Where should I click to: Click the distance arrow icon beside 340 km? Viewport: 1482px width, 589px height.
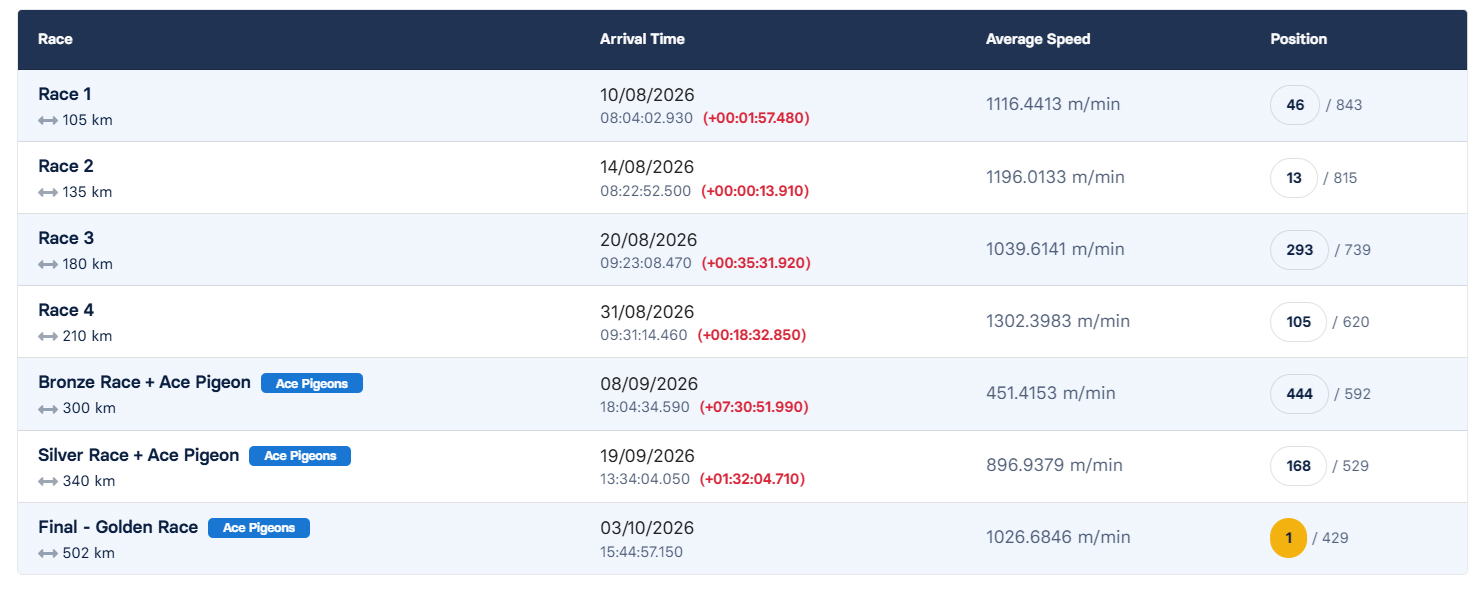(x=48, y=481)
